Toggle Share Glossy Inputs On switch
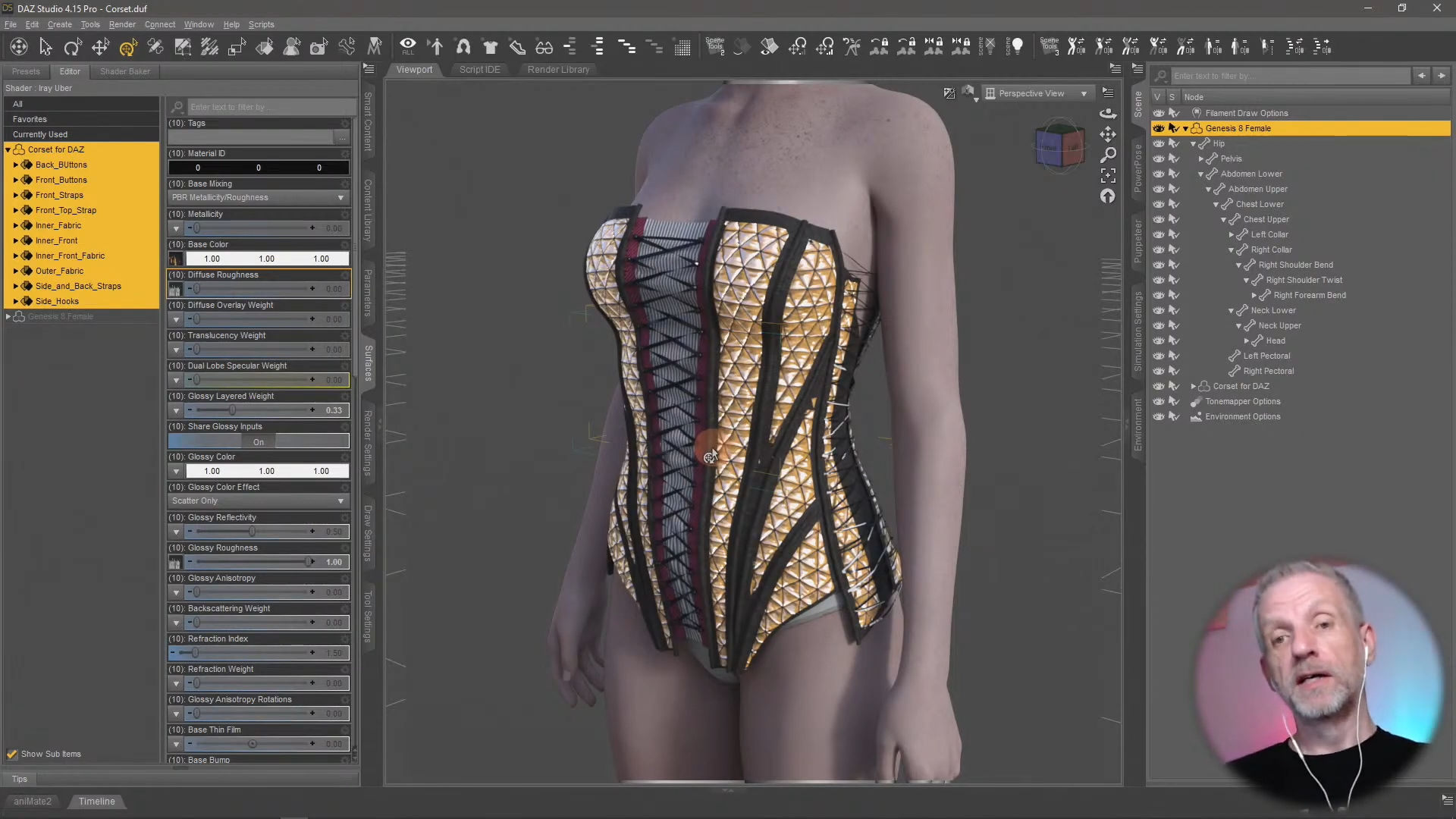The image size is (1456, 819). (258, 442)
